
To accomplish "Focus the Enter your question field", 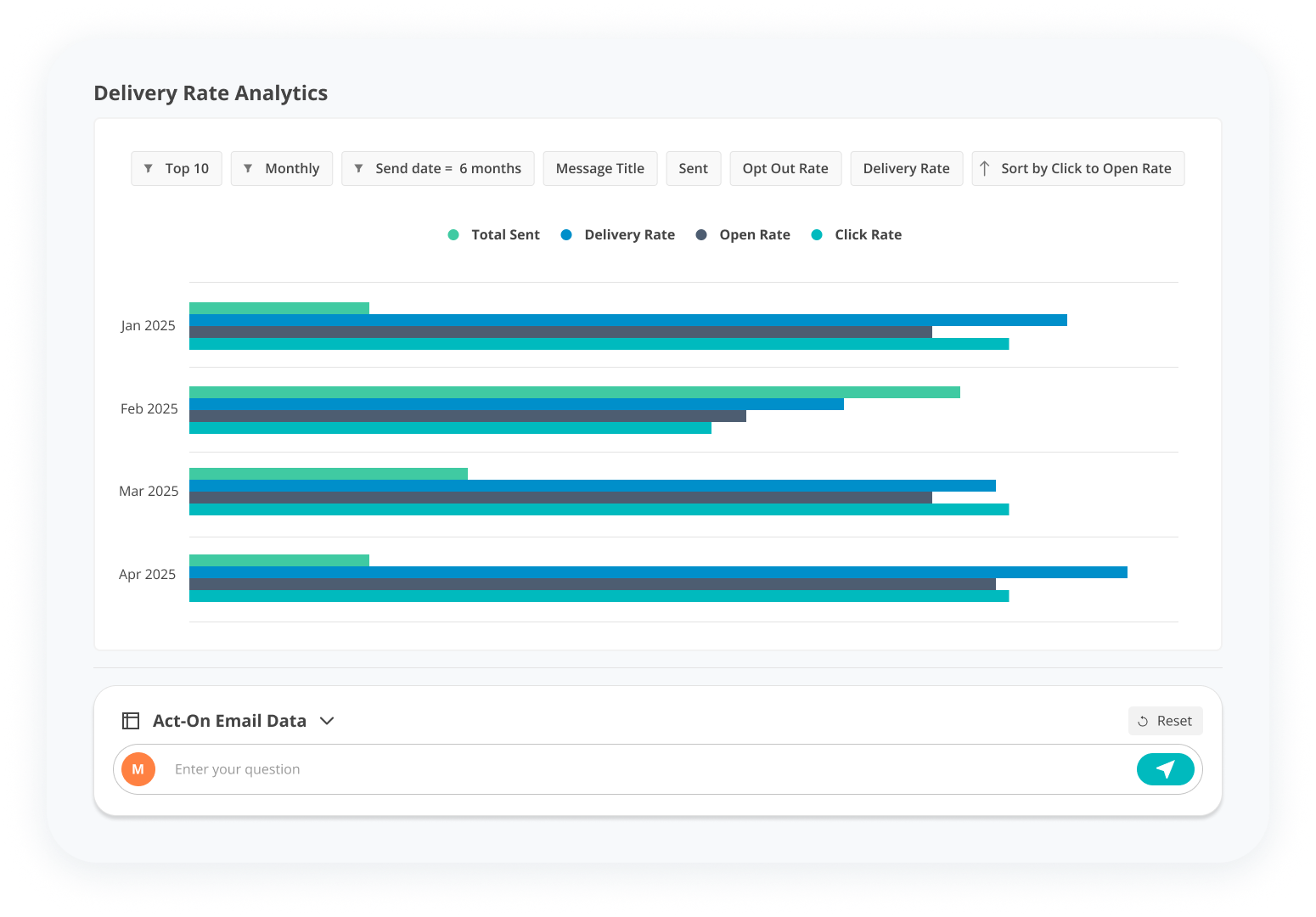I will [645, 769].
